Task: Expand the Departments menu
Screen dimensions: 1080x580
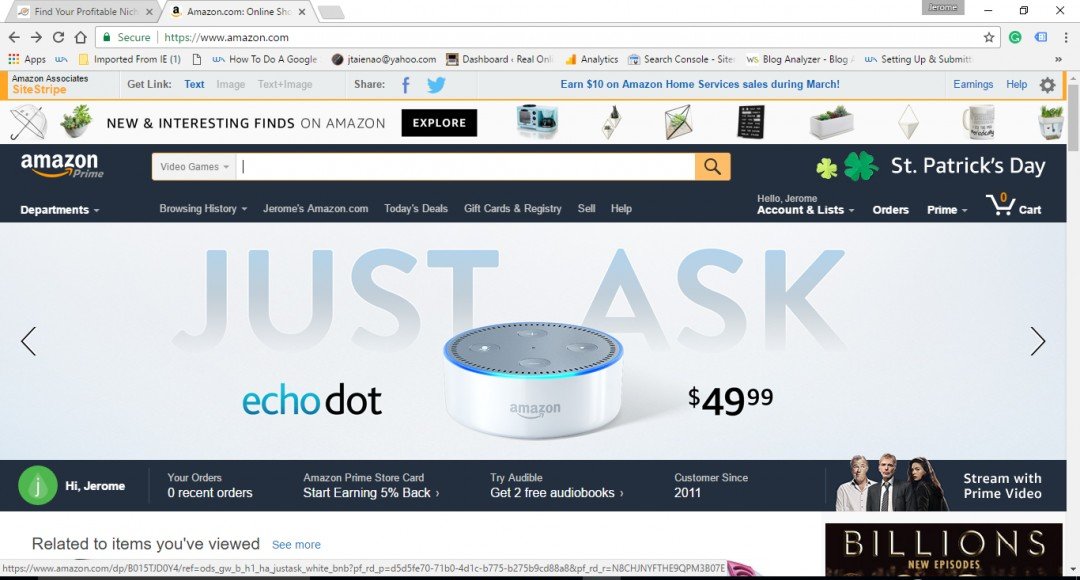Action: tap(60, 210)
